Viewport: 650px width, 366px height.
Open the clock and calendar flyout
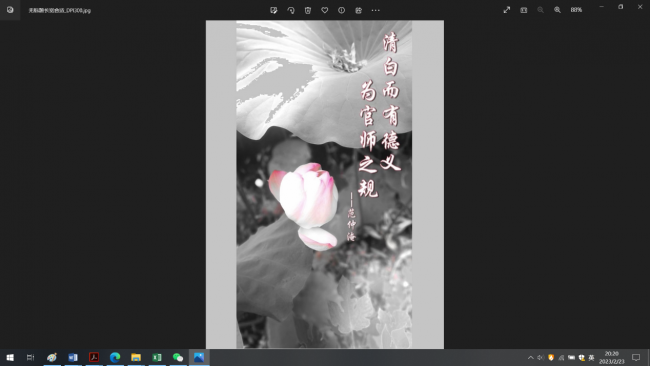tap(612, 357)
